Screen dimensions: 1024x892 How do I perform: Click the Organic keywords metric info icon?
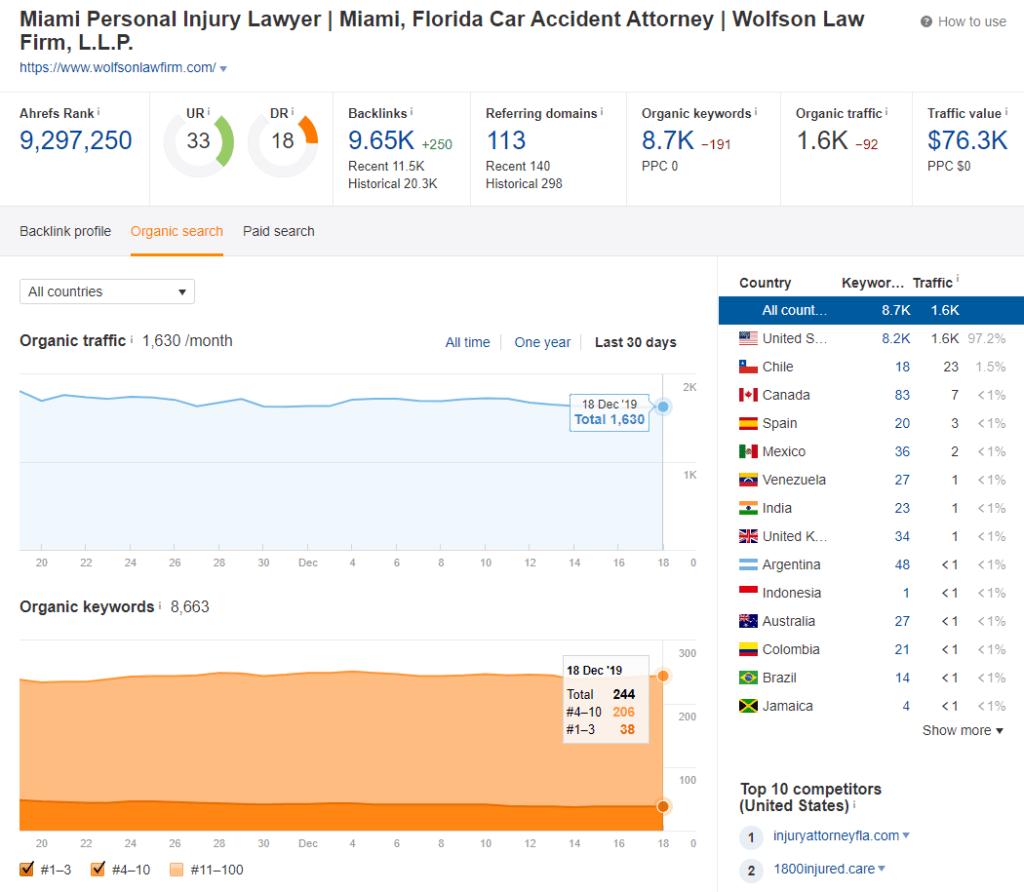click(x=756, y=112)
